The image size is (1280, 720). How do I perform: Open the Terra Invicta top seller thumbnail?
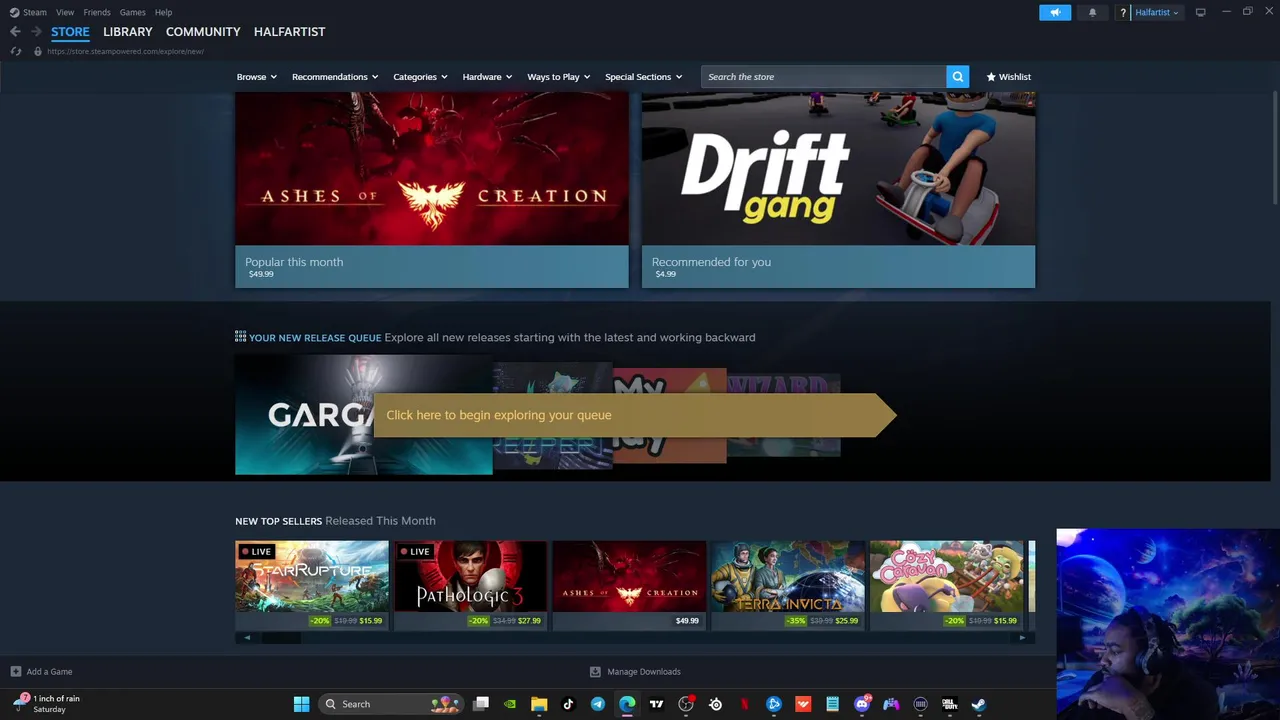[788, 576]
